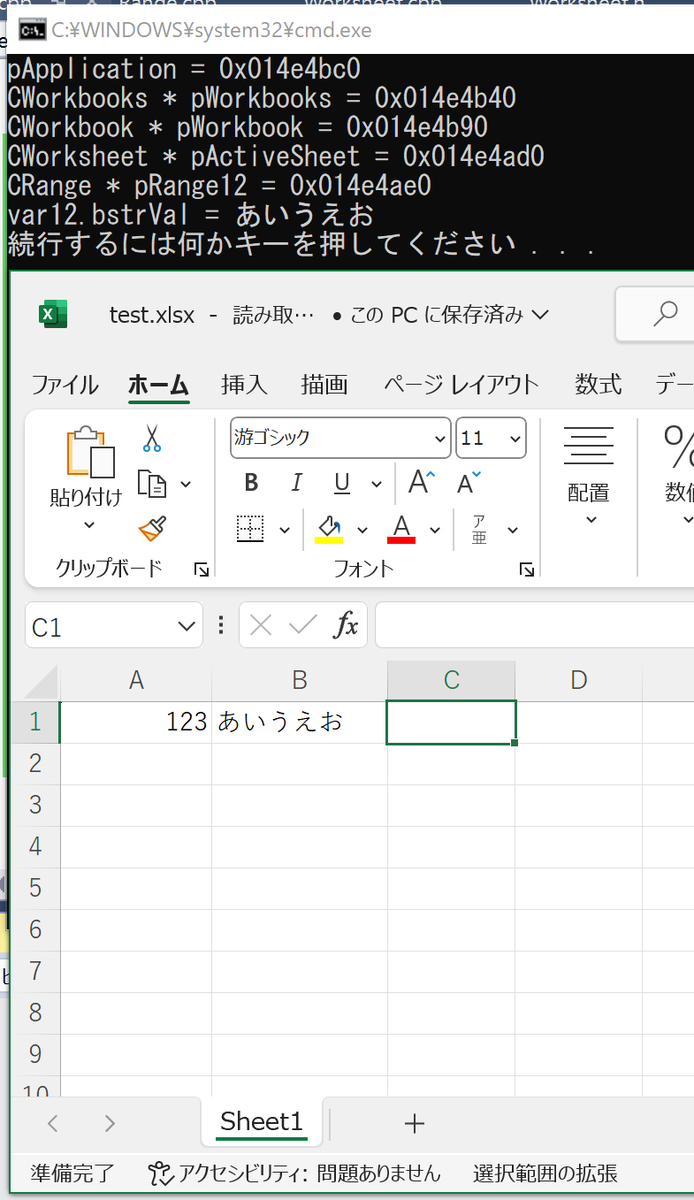The height and width of the screenshot is (1200, 694).
Task: Click the Copy icon
Action: click(x=152, y=484)
